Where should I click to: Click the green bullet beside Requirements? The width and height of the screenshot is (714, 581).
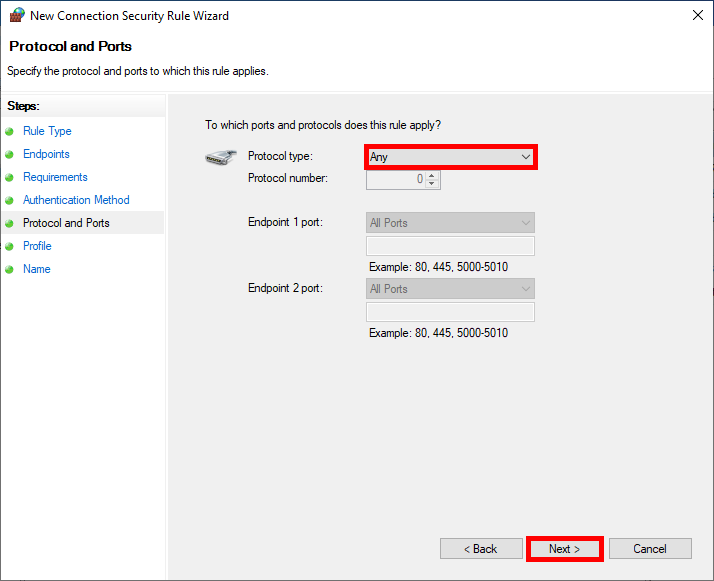pos(9,178)
